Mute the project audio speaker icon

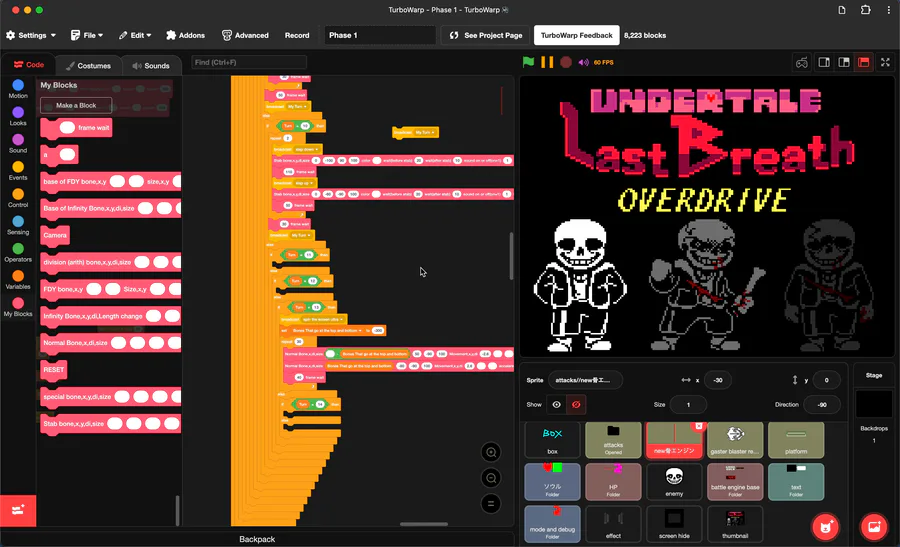(584, 62)
